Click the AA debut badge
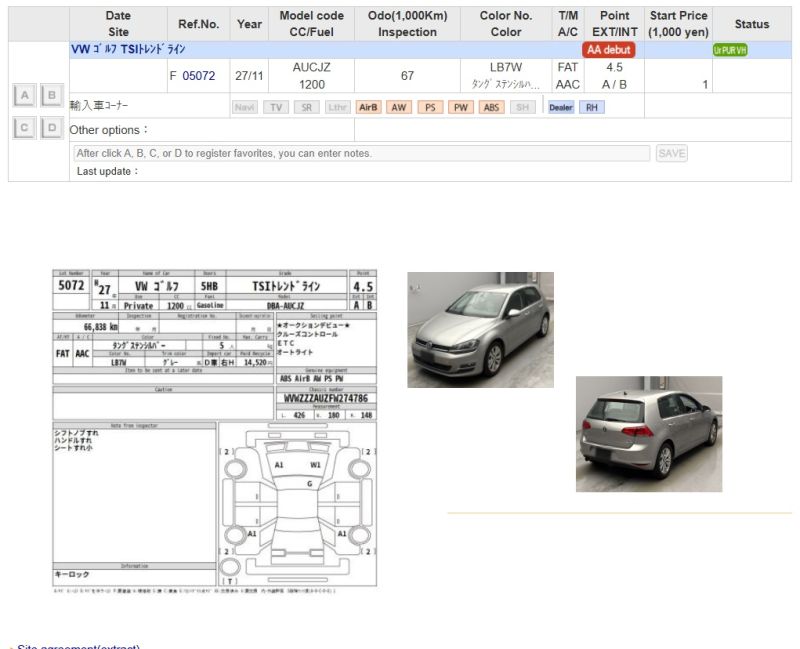This screenshot has height=649, width=800. [x=609, y=50]
